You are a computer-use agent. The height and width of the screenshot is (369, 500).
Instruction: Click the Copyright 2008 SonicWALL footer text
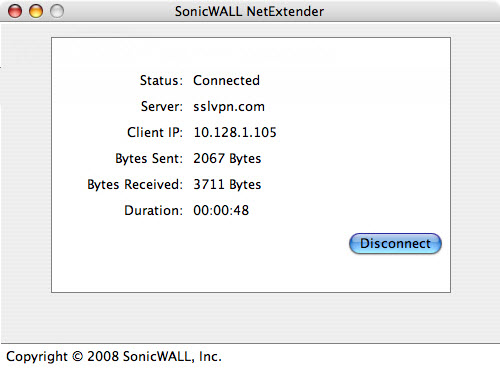click(x=114, y=356)
